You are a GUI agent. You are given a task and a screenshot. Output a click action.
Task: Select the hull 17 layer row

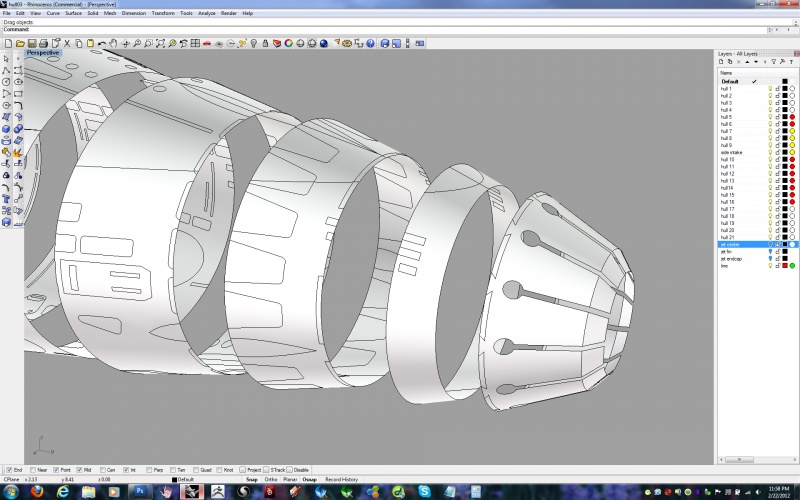758,209
